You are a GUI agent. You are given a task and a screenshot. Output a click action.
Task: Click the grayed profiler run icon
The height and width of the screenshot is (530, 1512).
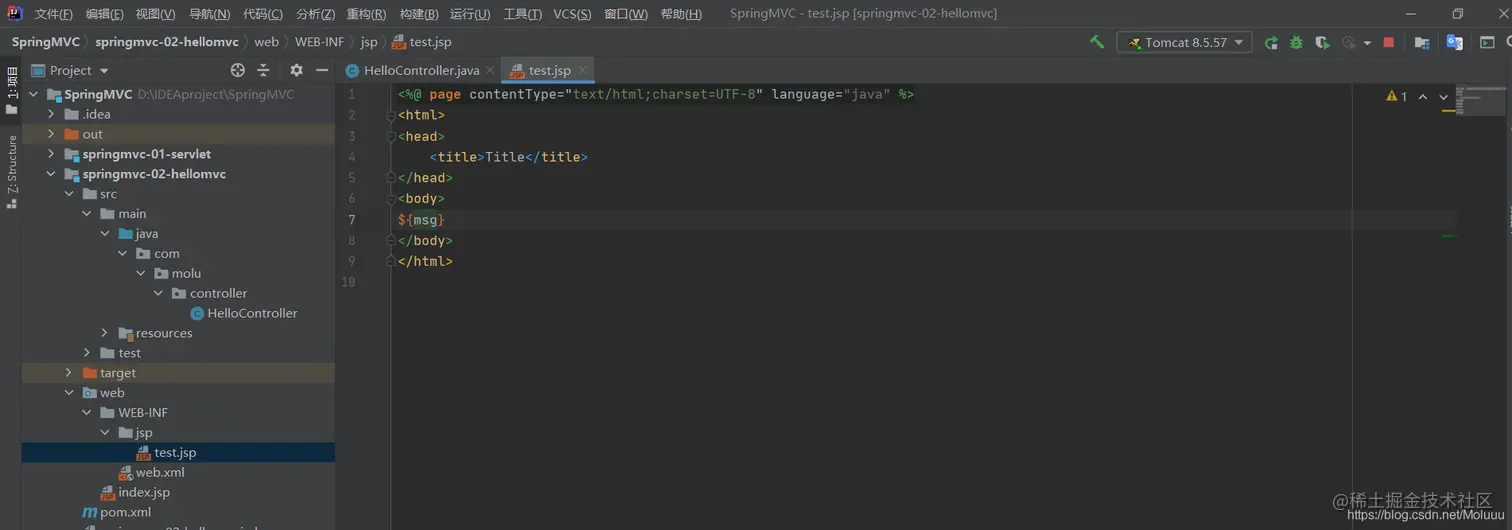coord(1348,42)
